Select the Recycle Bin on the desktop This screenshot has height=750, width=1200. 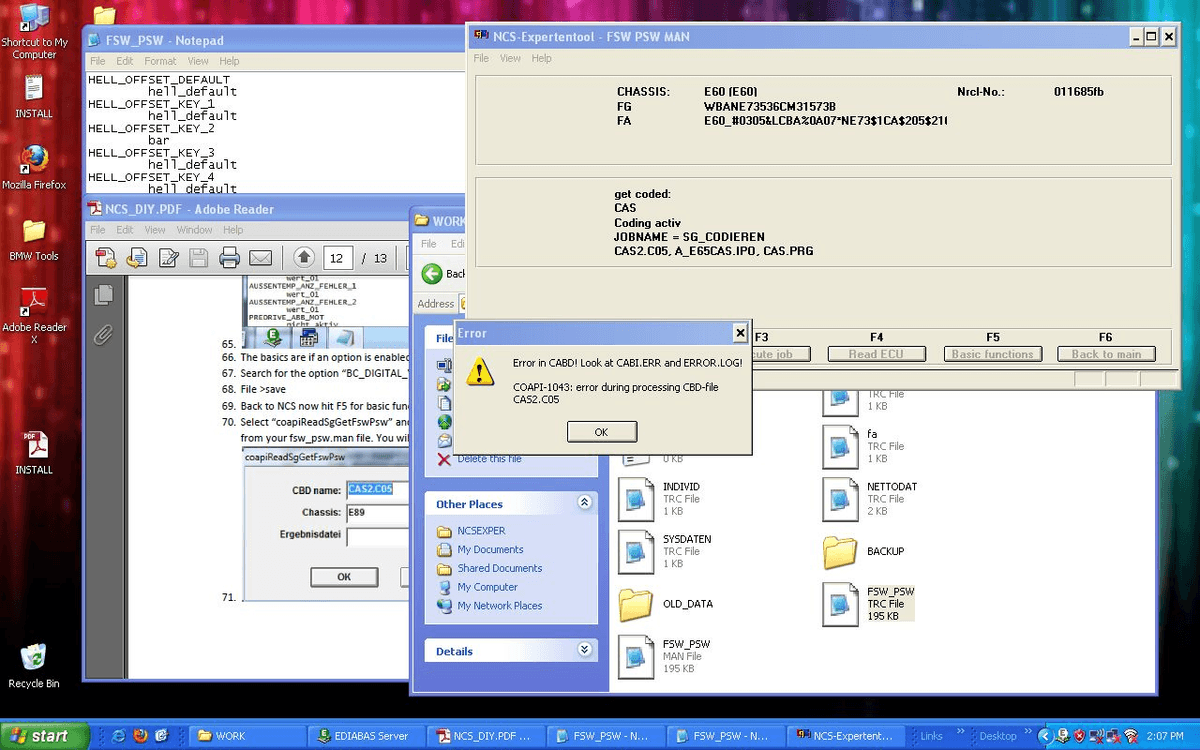[x=34, y=658]
